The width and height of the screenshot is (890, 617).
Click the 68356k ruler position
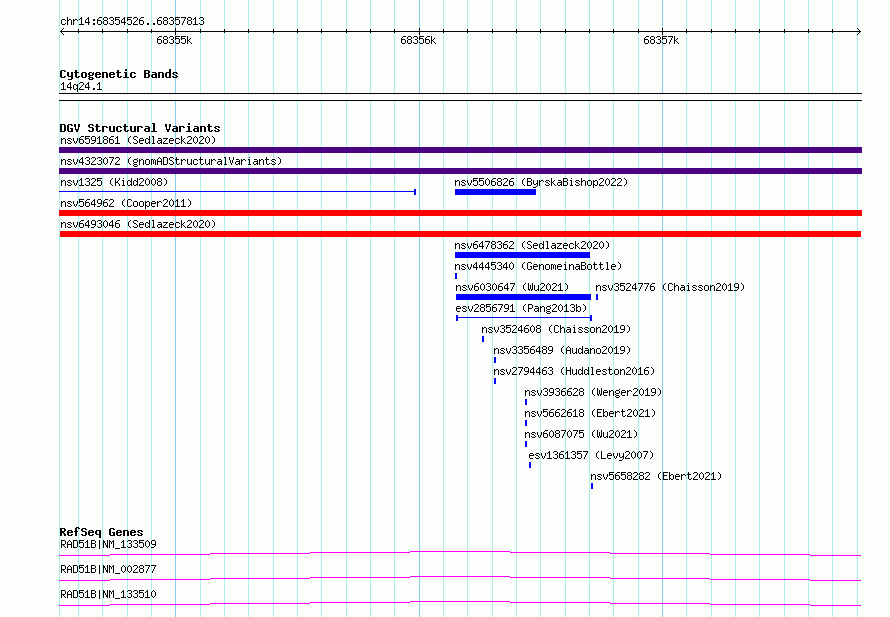click(x=418, y=40)
